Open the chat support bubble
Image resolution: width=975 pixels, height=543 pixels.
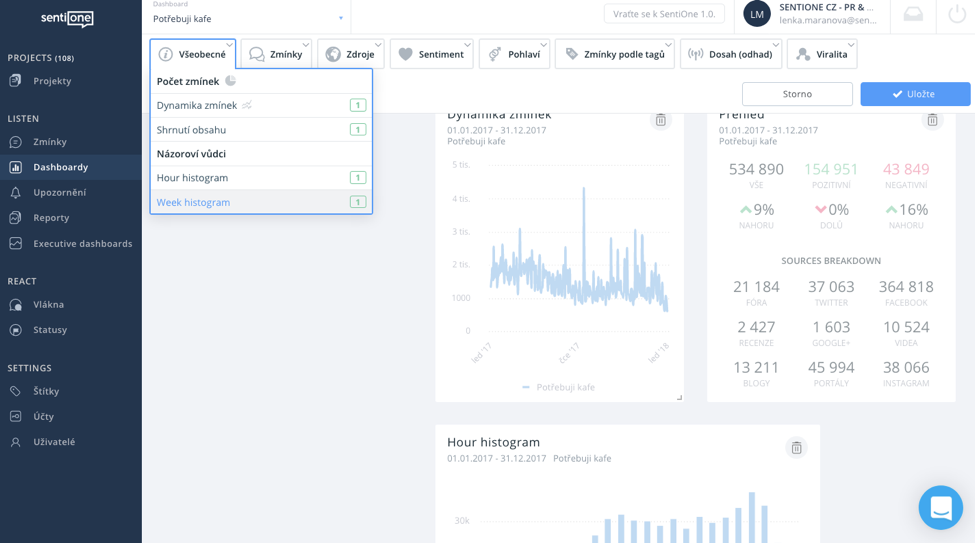click(x=940, y=508)
